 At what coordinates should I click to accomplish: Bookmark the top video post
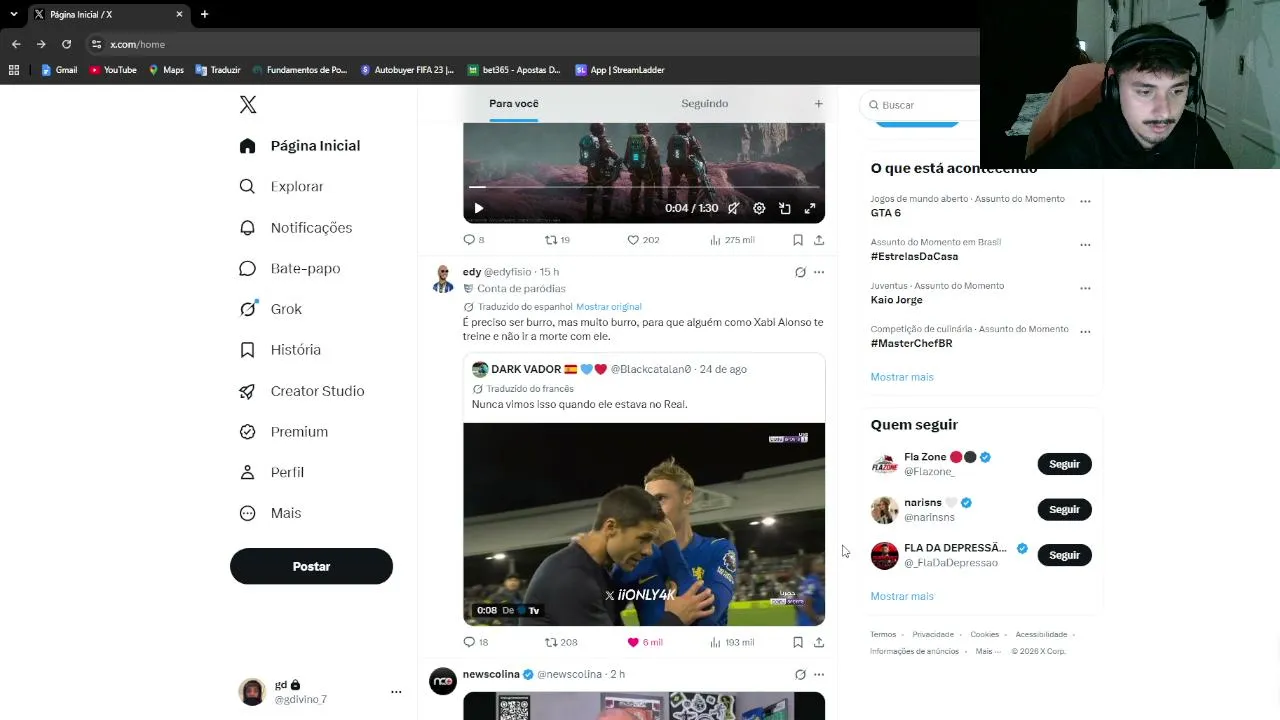[798, 240]
